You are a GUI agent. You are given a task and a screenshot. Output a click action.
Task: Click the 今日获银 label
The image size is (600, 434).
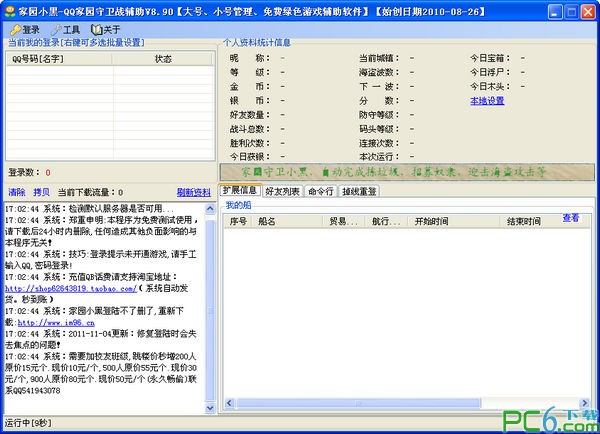[x=249, y=157]
